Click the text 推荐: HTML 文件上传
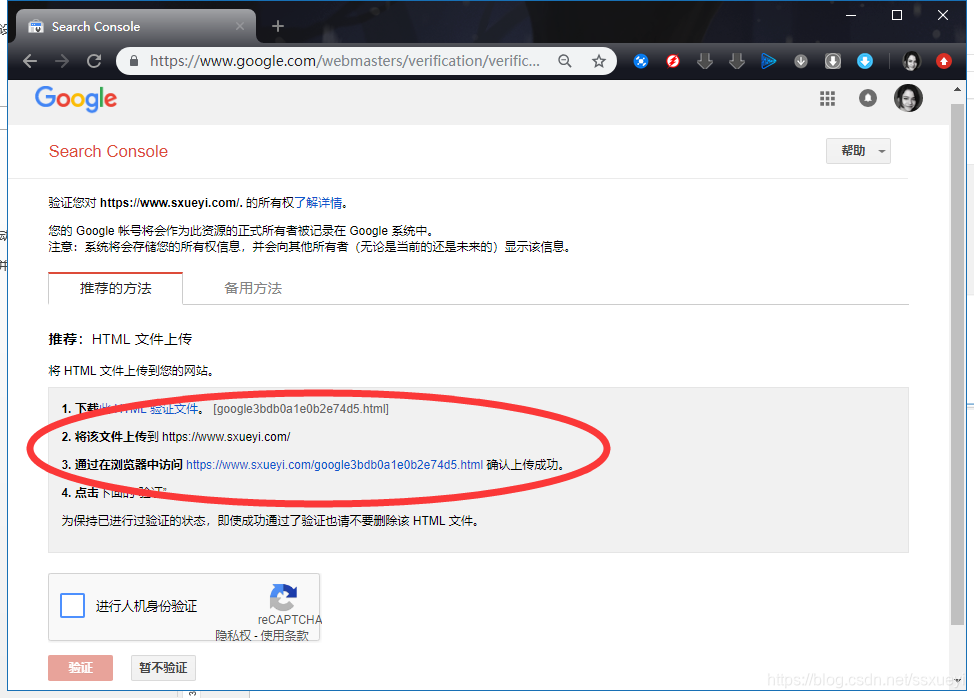974x698 pixels. pos(121,339)
